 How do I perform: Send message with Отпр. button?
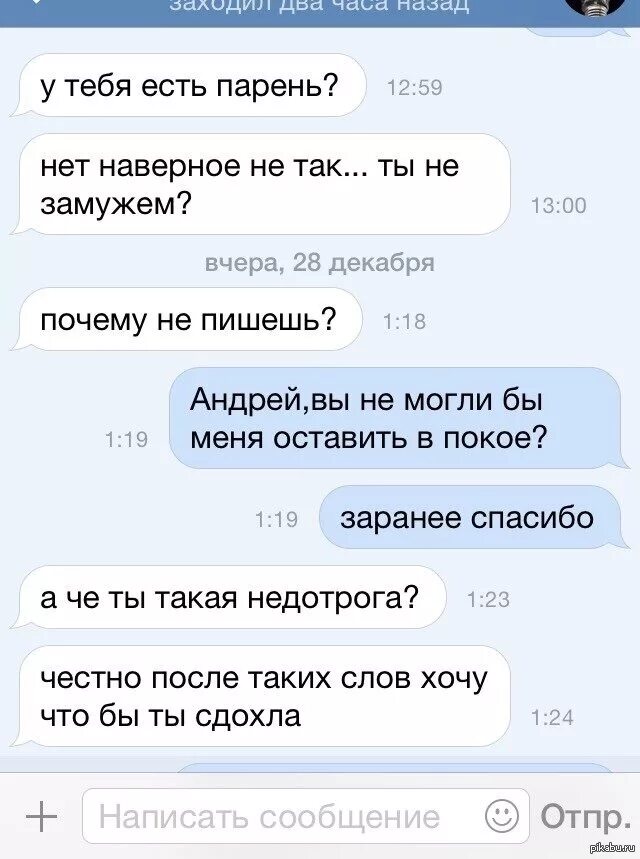(x=582, y=817)
